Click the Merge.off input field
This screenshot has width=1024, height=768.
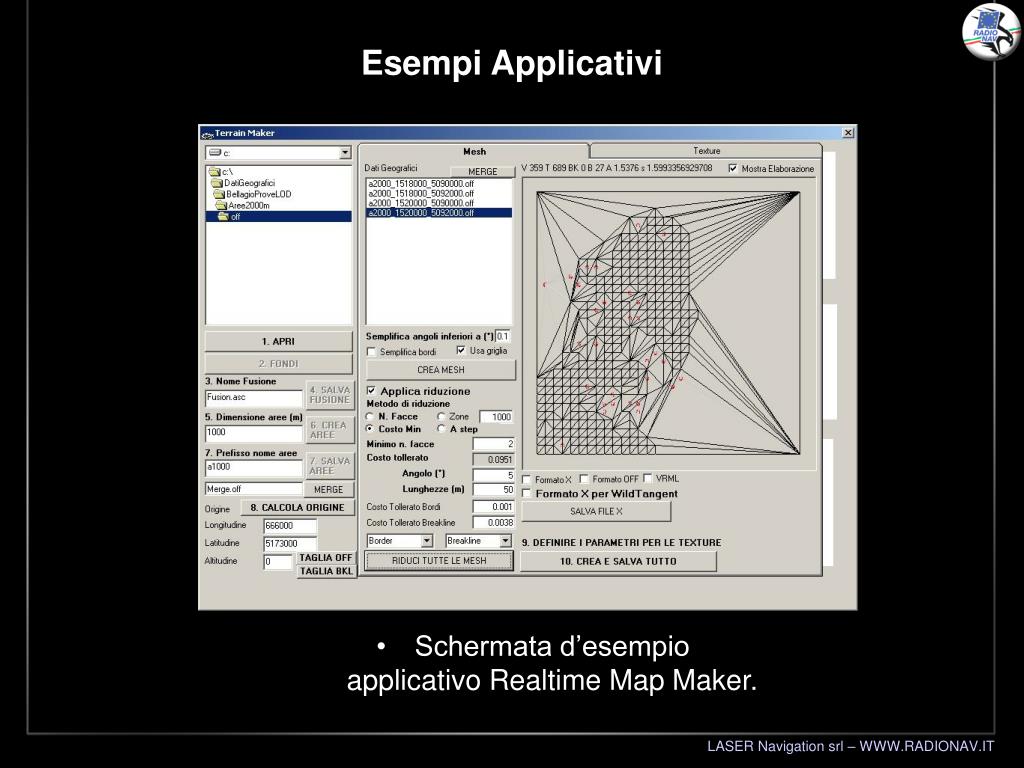[x=253, y=489]
